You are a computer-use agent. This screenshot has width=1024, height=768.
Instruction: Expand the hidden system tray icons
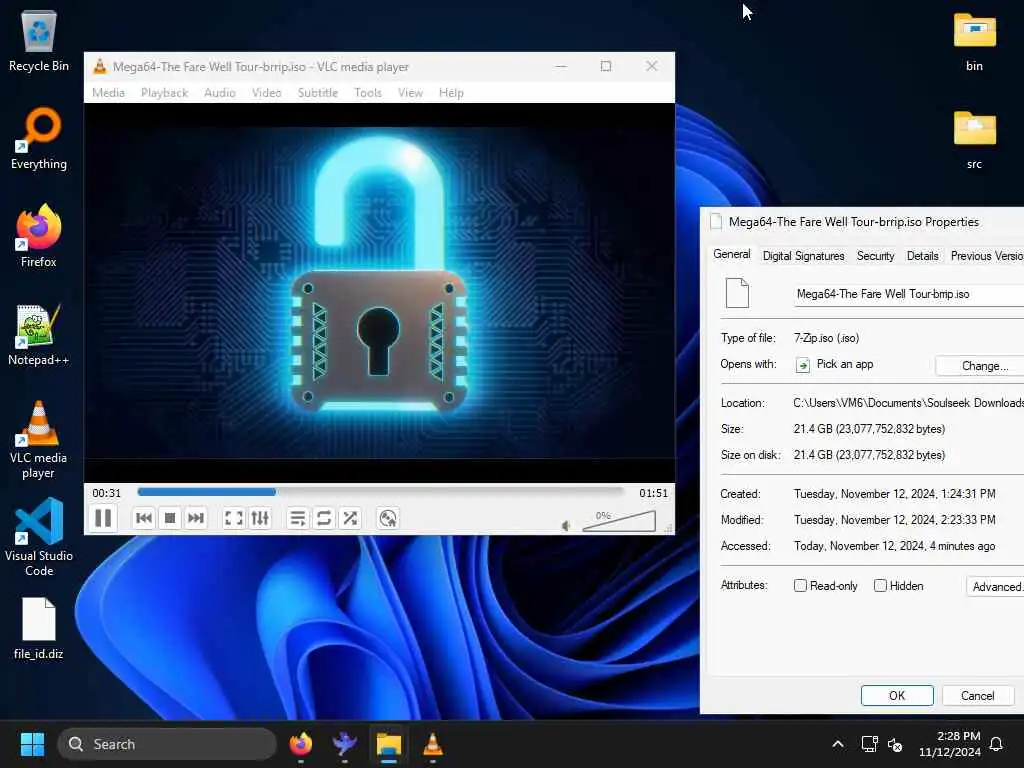point(838,744)
